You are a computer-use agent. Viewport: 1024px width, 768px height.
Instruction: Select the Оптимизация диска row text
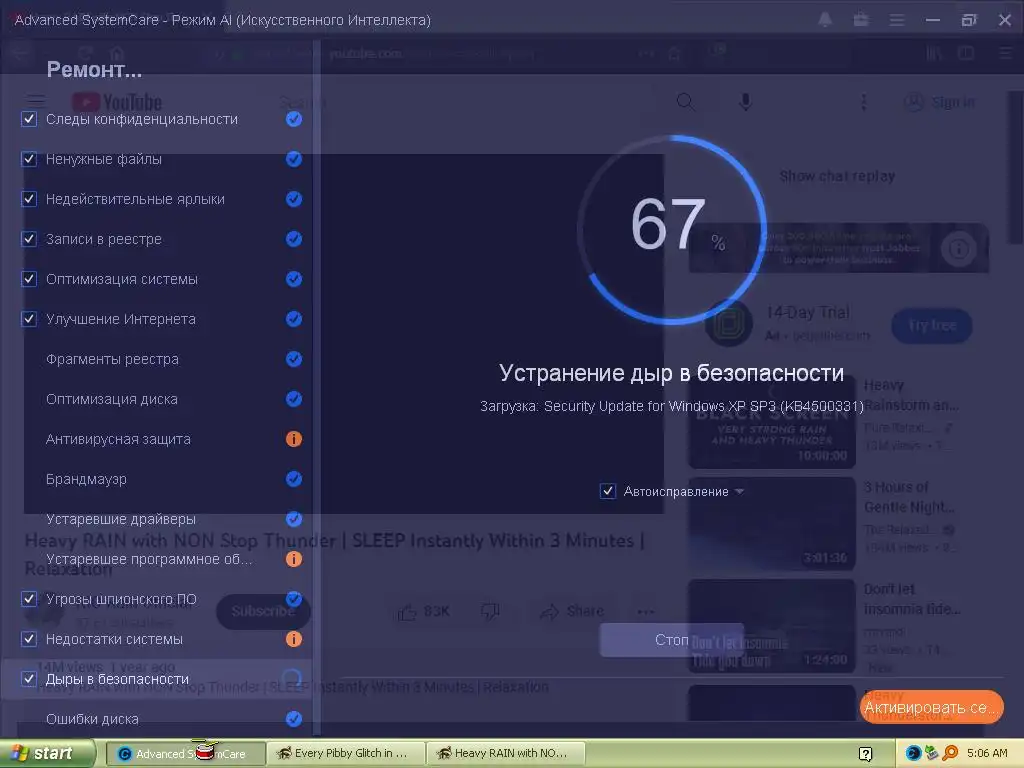click(112, 399)
